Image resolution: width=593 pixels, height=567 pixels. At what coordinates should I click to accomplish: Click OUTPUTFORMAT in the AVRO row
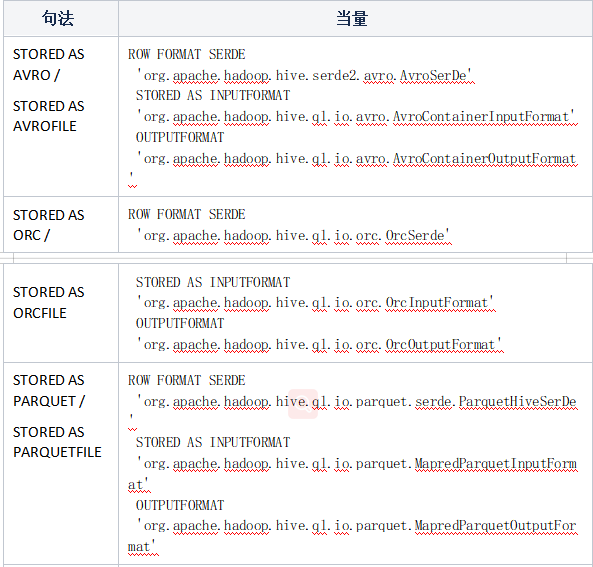click(180, 137)
